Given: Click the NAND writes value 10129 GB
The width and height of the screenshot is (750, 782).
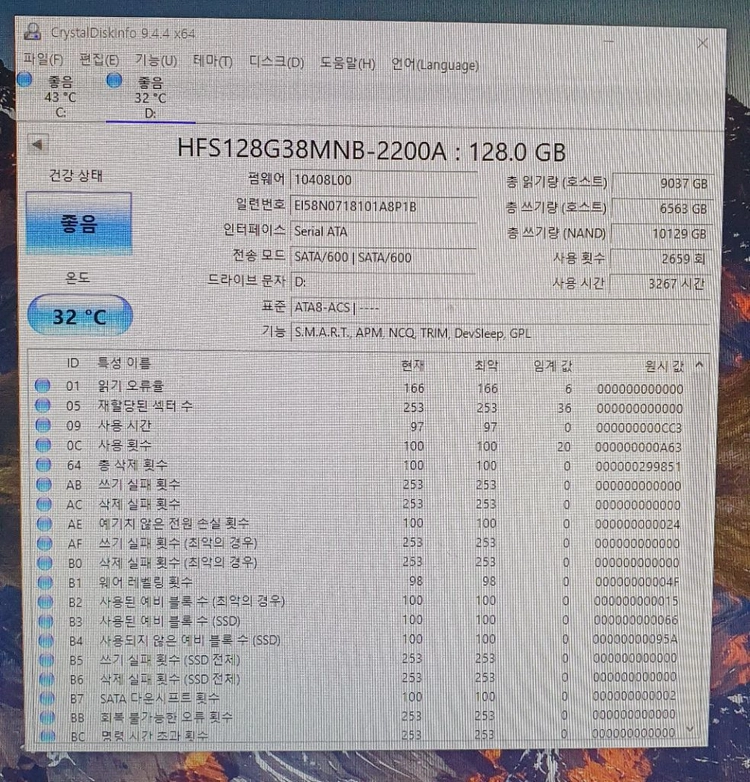Looking at the screenshot, I should coord(661,233).
